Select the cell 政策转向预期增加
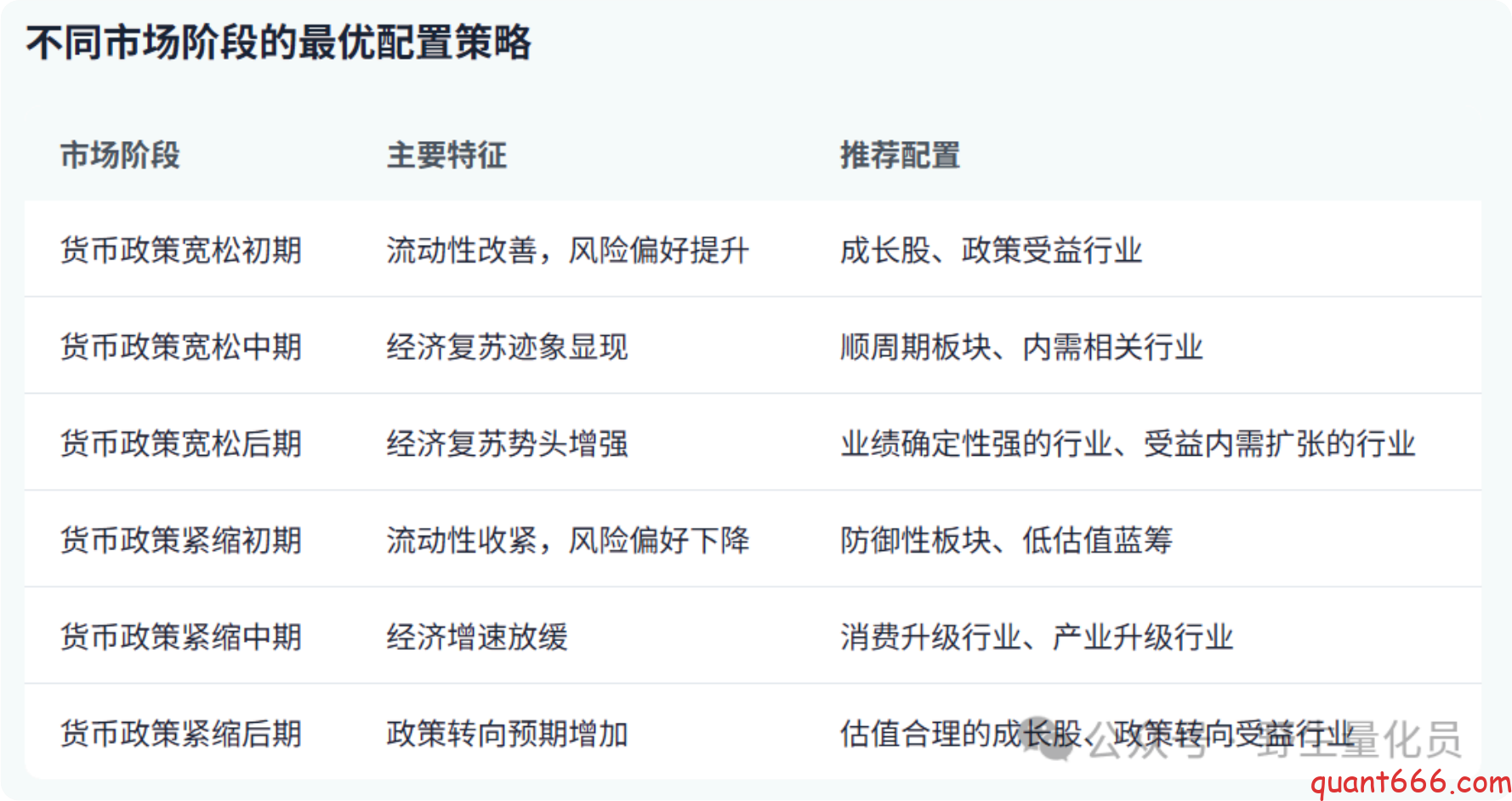This screenshot has width=1512, height=801. tap(508, 734)
